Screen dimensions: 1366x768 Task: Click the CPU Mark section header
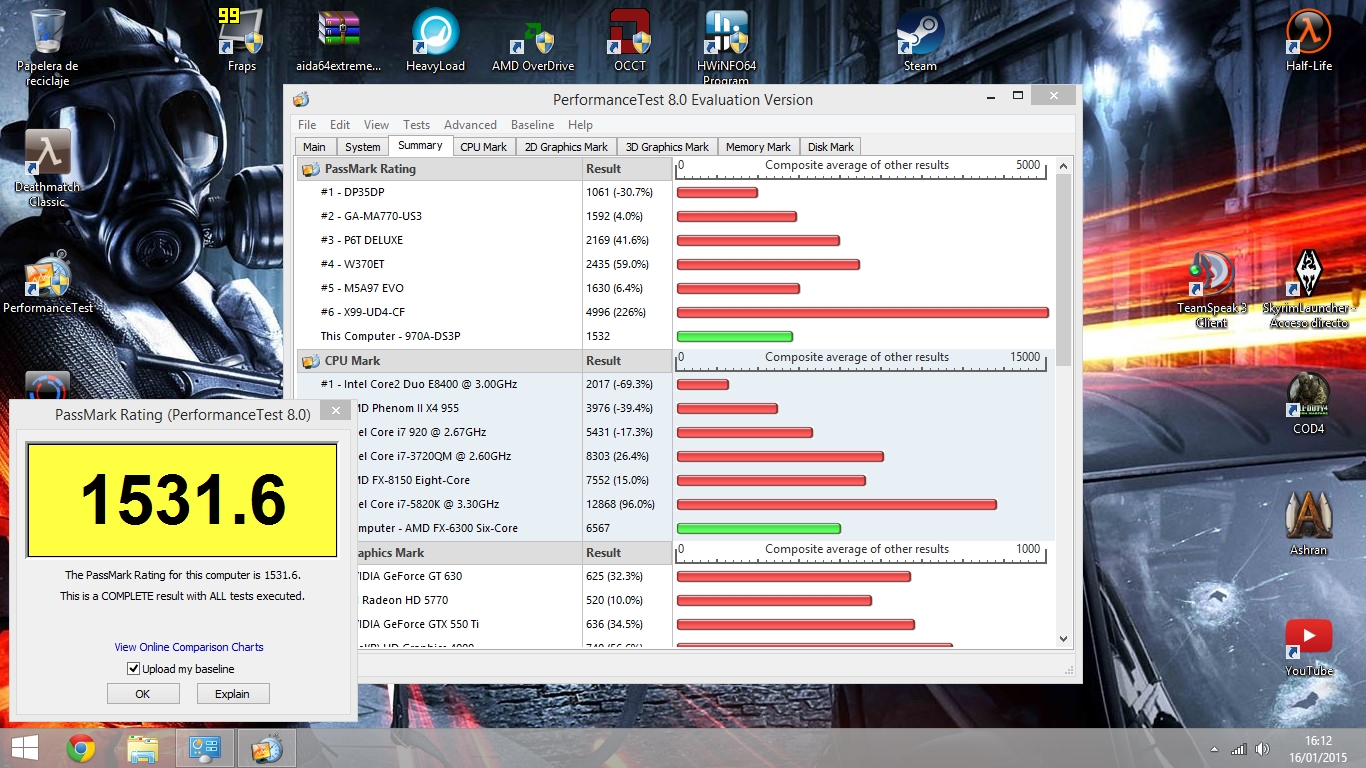(439, 361)
